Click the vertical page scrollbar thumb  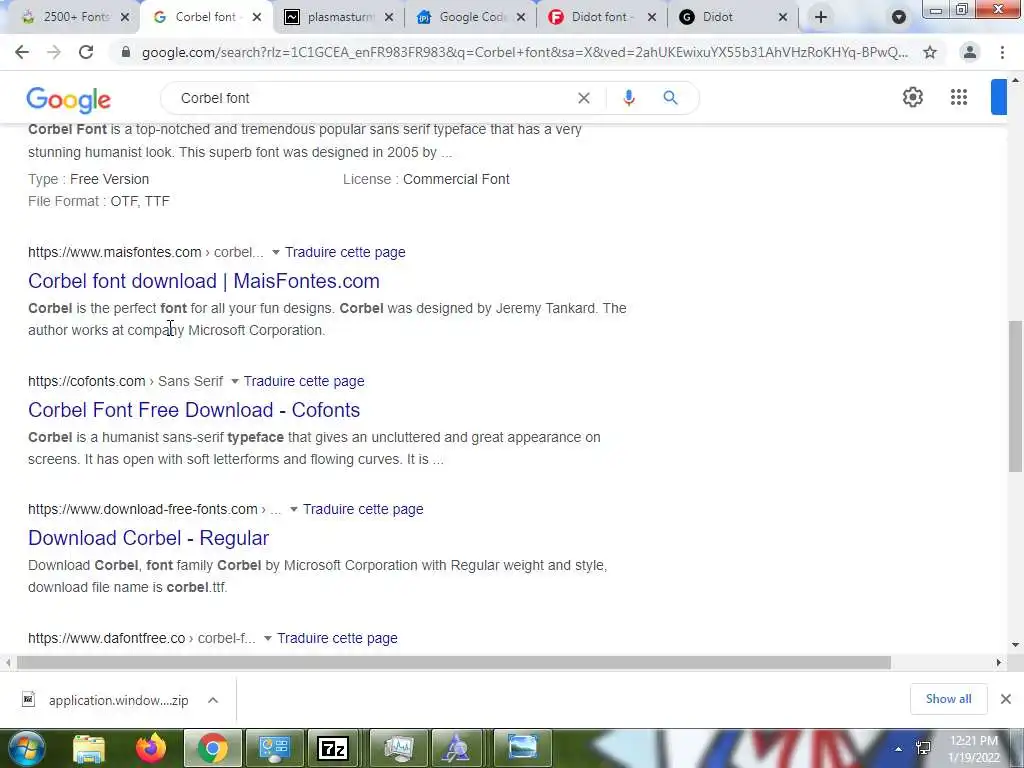(1016, 396)
